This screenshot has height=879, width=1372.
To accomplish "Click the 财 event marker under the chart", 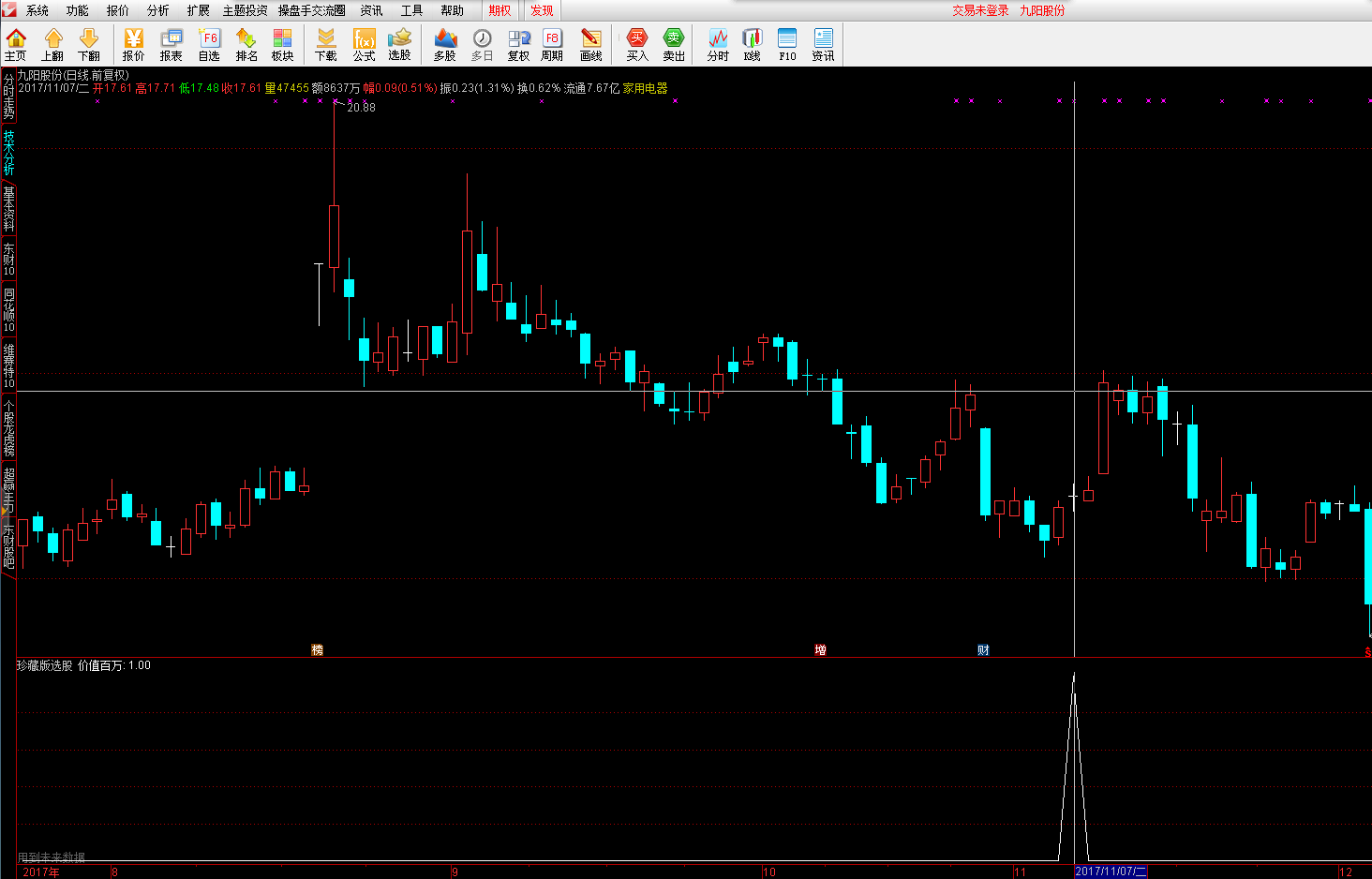I will [983, 649].
